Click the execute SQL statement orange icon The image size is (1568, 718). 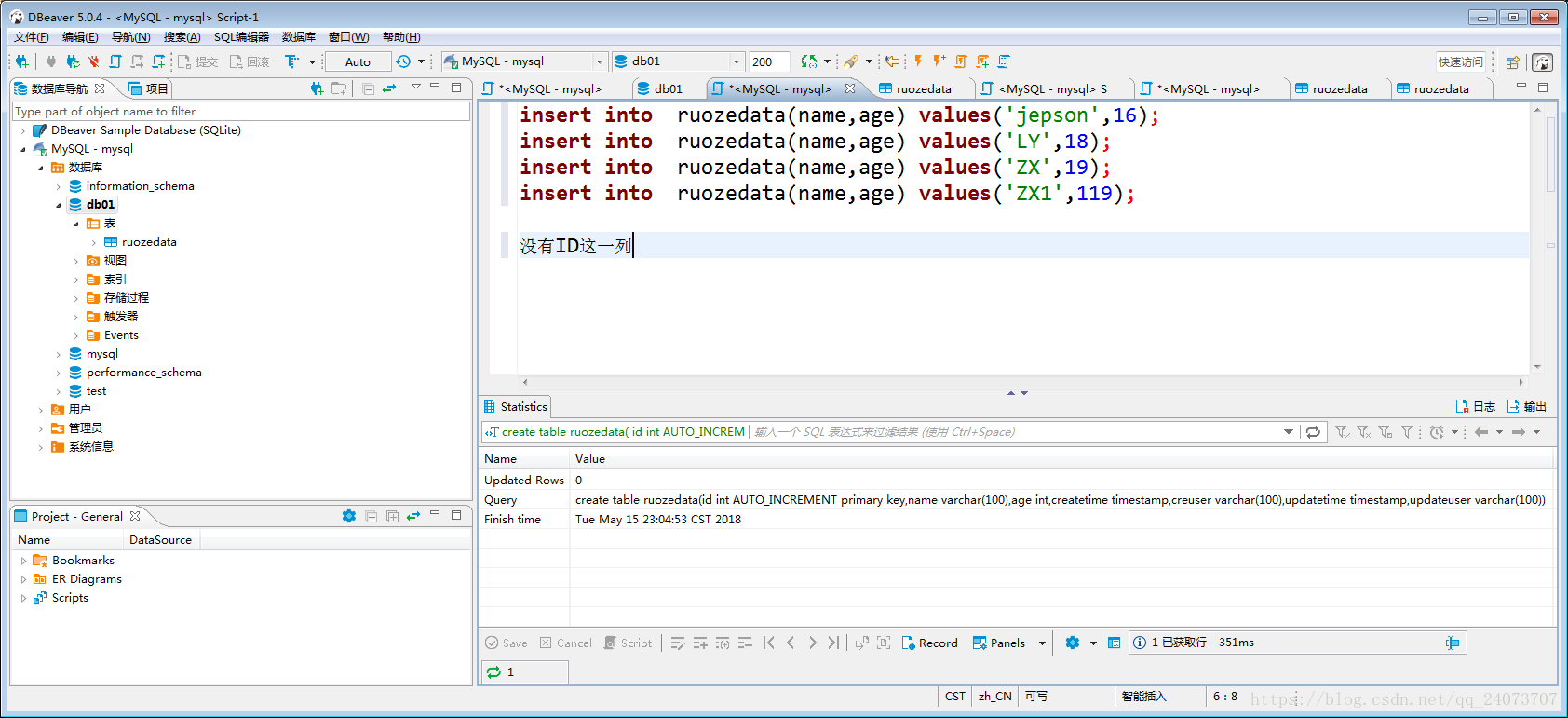coord(918,61)
